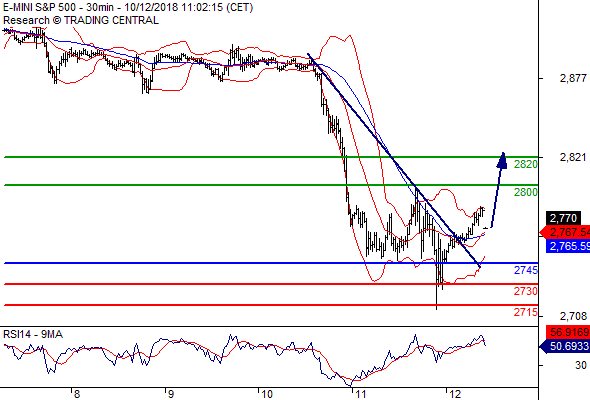
Task: Click the blue 2,765.59 moving average tag
Action: (x=568, y=246)
